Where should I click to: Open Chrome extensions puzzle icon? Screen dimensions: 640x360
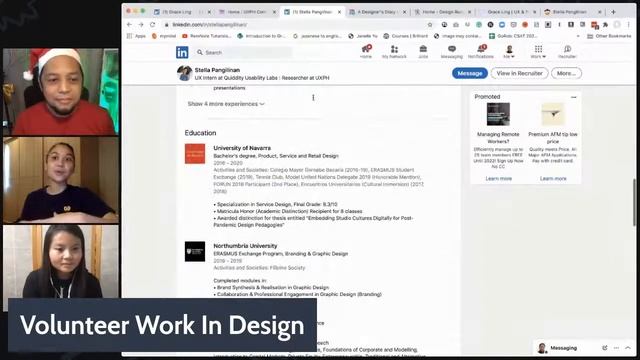point(605,24)
